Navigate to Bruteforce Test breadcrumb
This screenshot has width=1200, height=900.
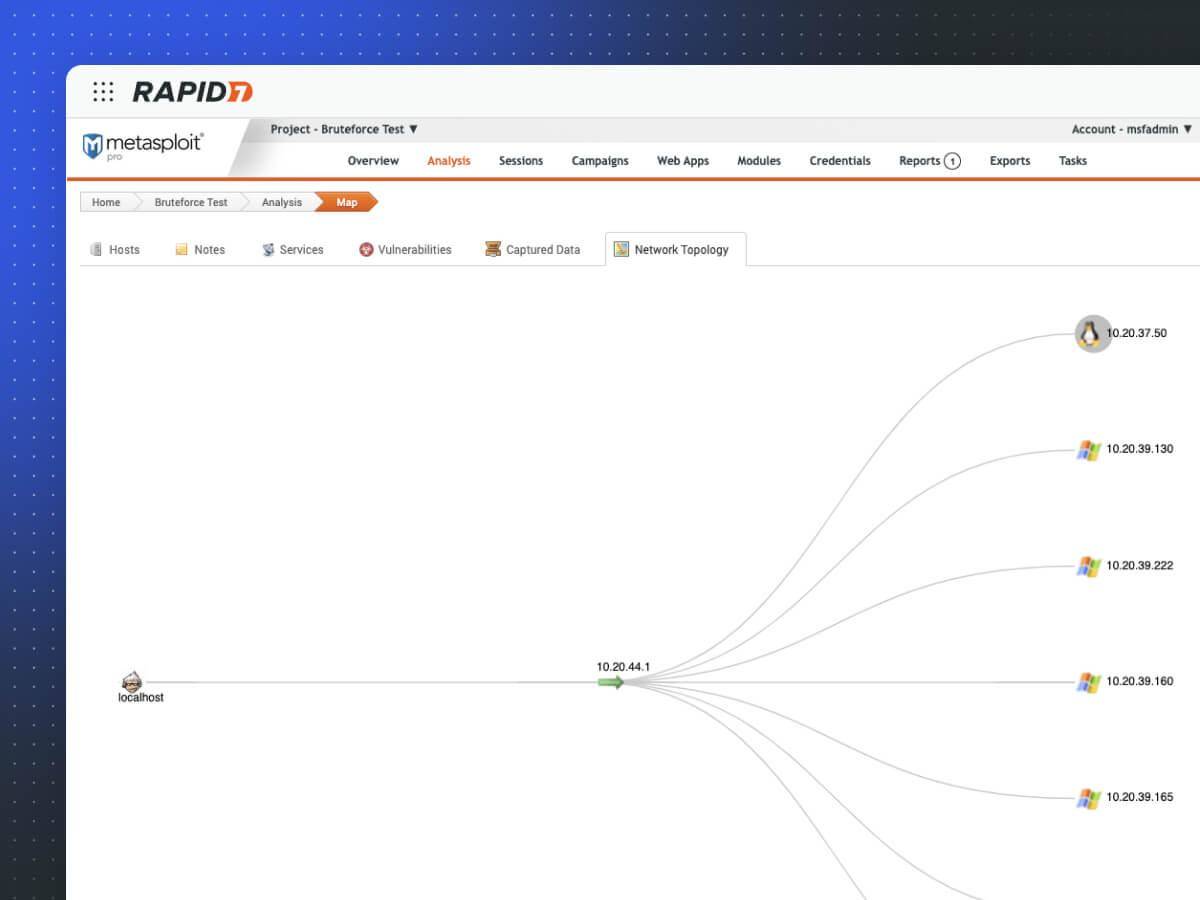[x=190, y=202]
